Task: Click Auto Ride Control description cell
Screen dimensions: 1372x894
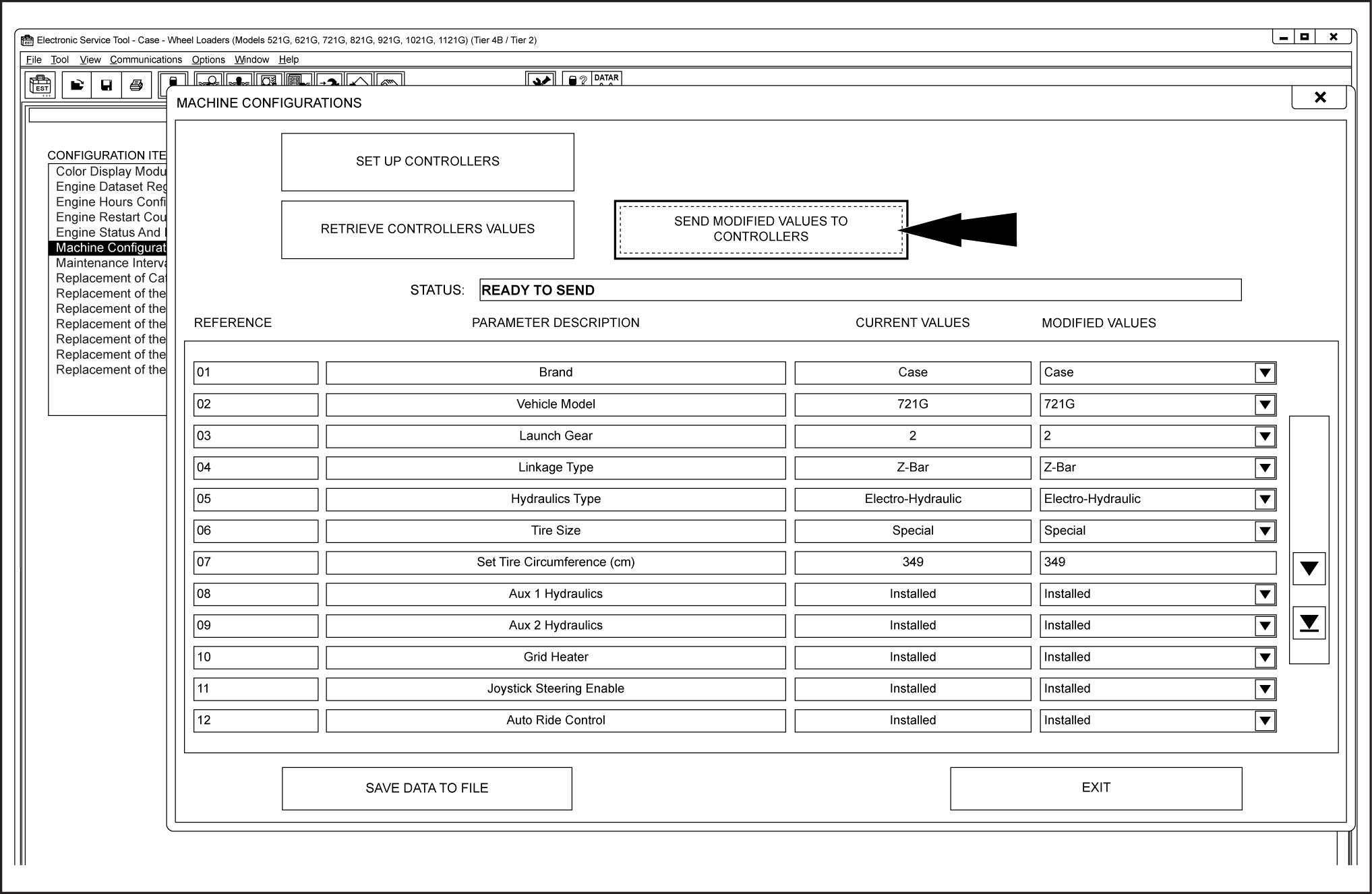Action: click(x=556, y=721)
